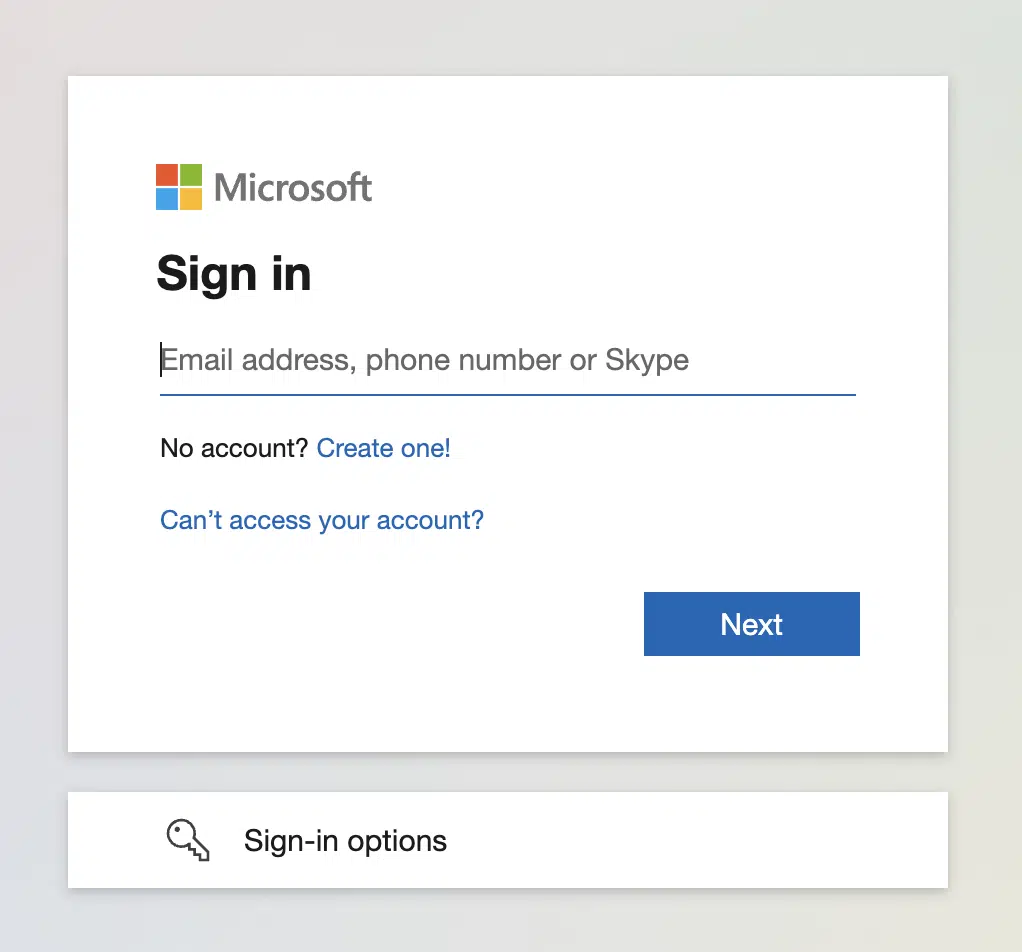Click Can't access your account?
Viewport: 1022px width, 952px height.
pos(321,520)
